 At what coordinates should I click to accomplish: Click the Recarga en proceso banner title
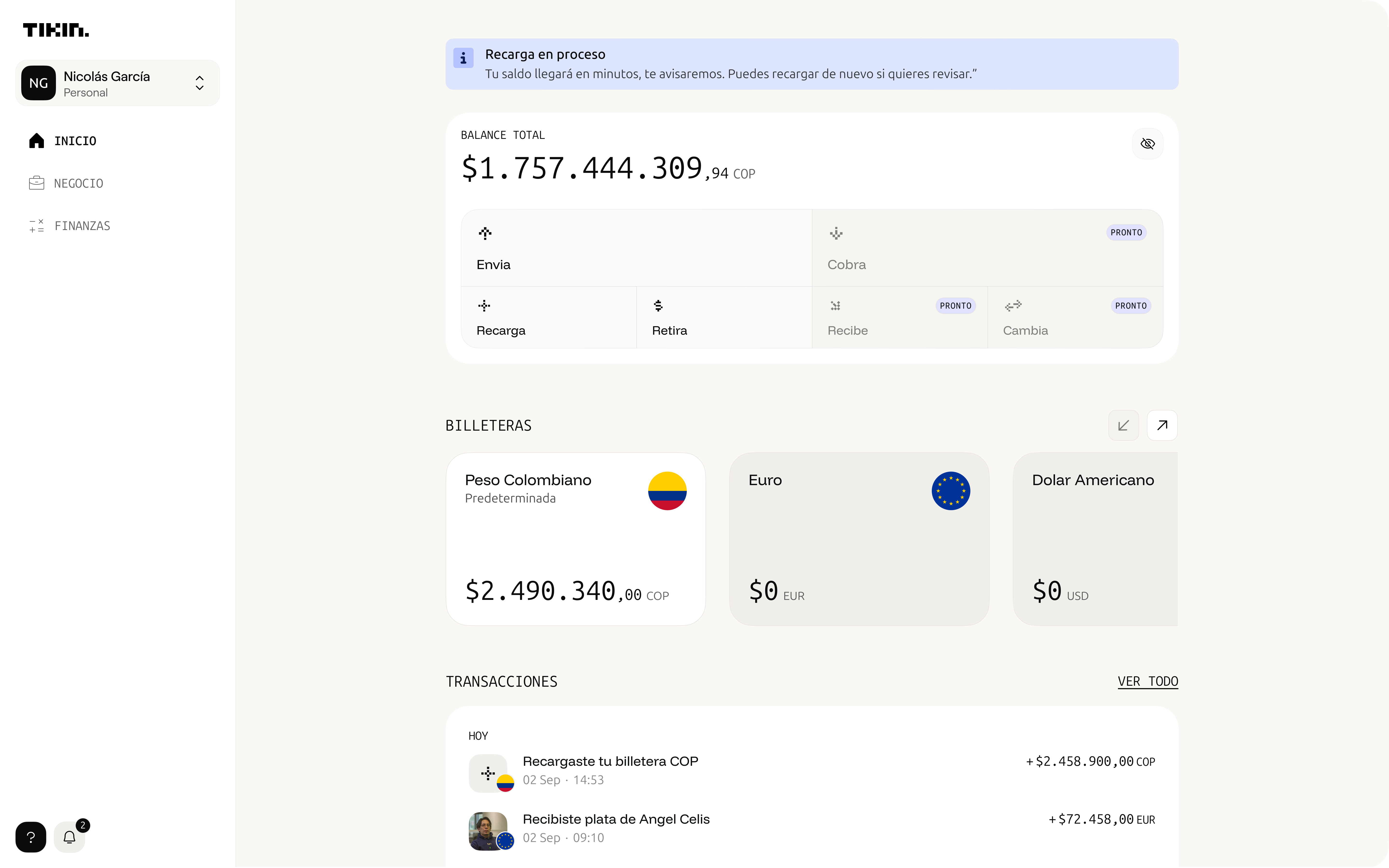coord(545,54)
